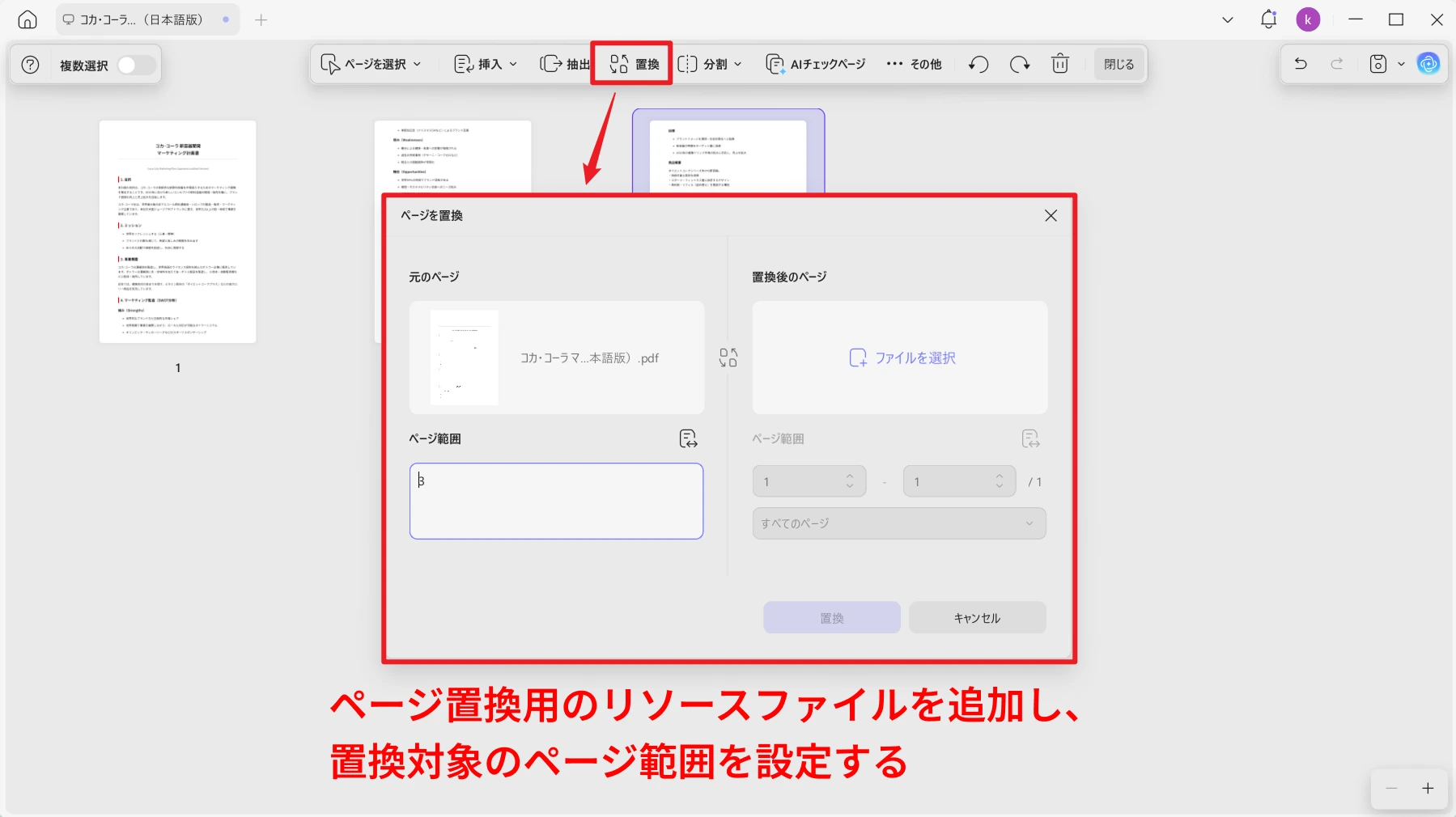Rotate page clockwise icon
Image resolution: width=1456 pixels, height=817 pixels.
[1020, 64]
